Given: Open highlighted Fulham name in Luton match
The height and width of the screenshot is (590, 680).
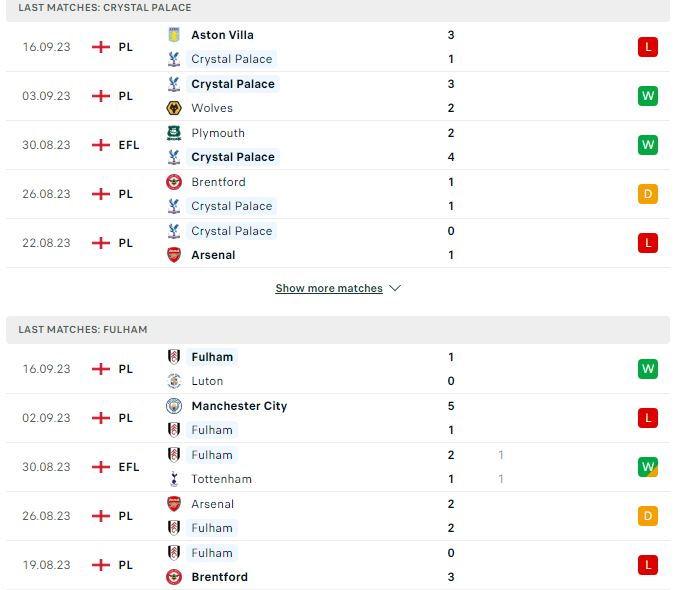Looking at the screenshot, I should click(212, 357).
